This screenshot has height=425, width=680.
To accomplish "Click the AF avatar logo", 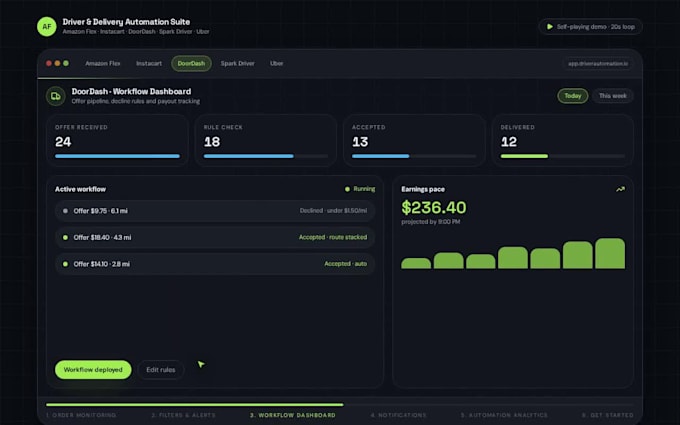I will 46,26.
